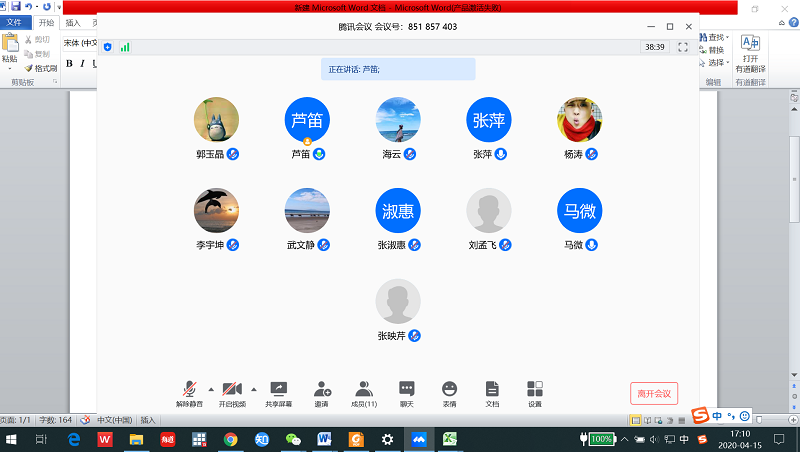Open microphone options arrow next to unmute
The image size is (800, 452).
click(211, 390)
